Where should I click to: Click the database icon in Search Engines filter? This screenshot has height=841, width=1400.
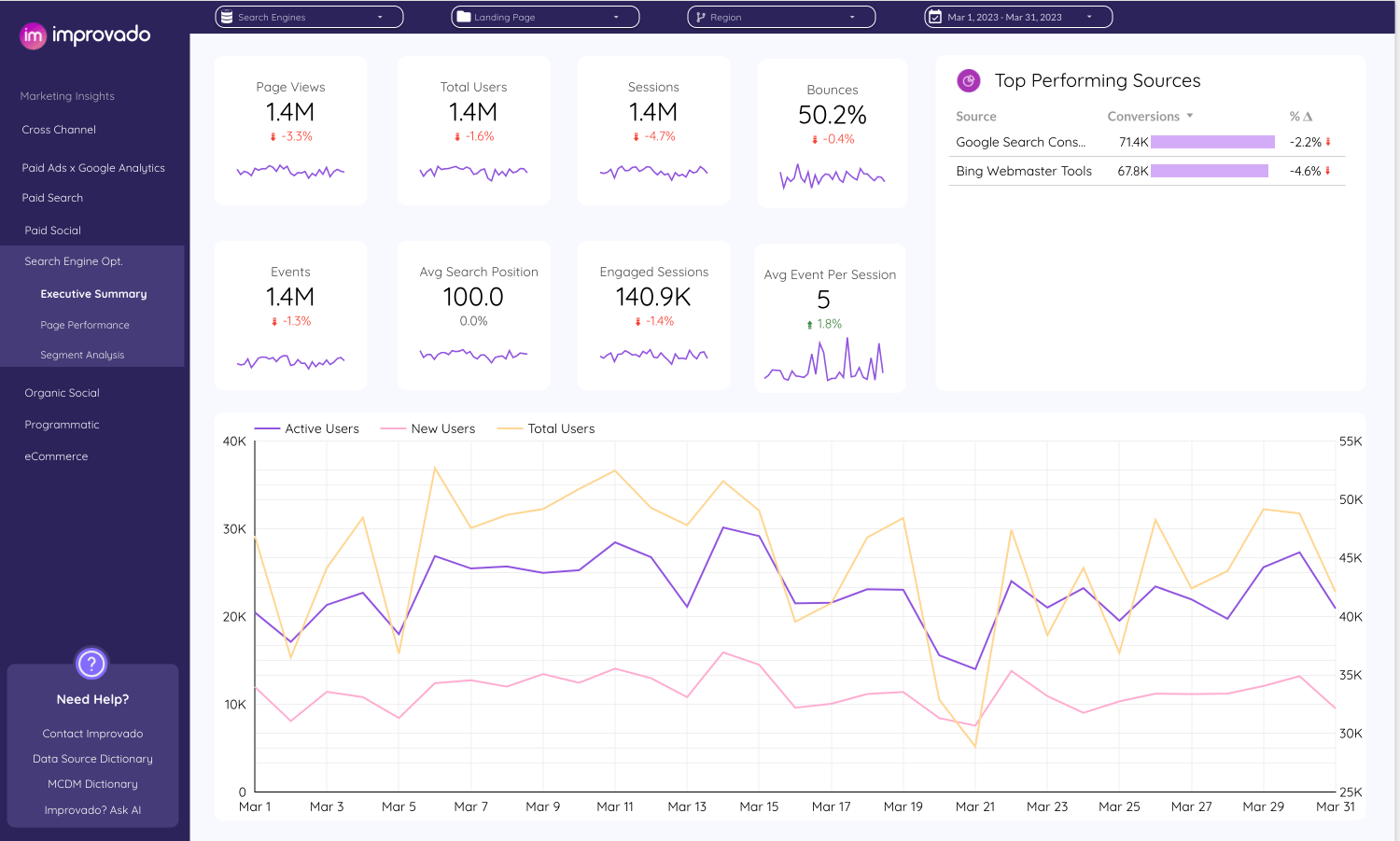click(x=227, y=17)
